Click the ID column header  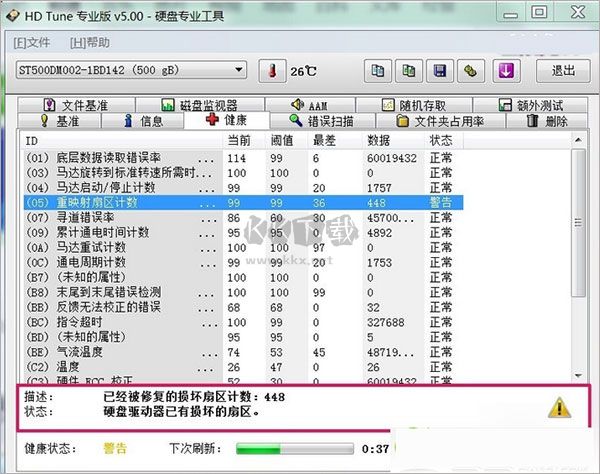pos(121,141)
